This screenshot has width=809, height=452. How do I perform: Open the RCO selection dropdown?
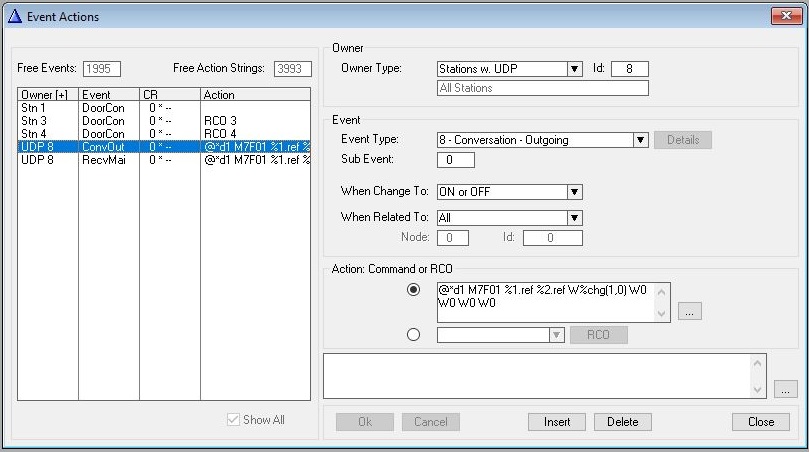[x=556, y=335]
